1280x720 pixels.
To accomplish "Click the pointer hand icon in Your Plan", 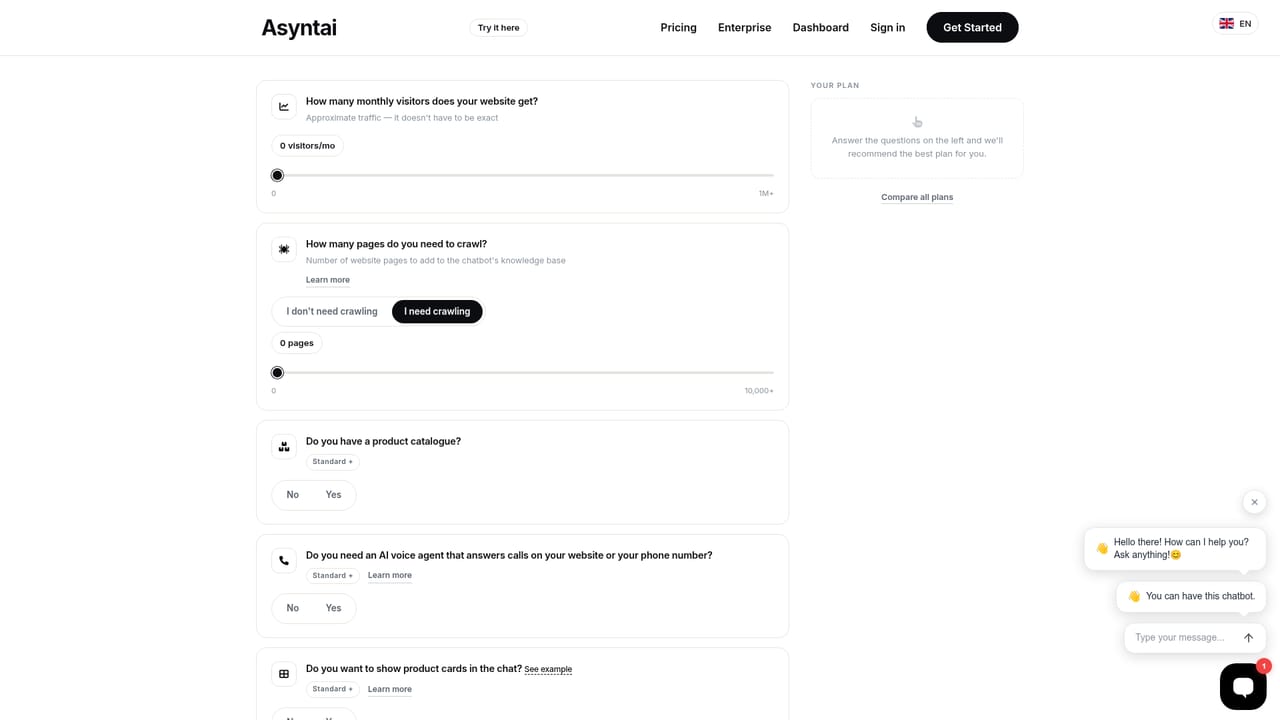I will tap(917, 122).
